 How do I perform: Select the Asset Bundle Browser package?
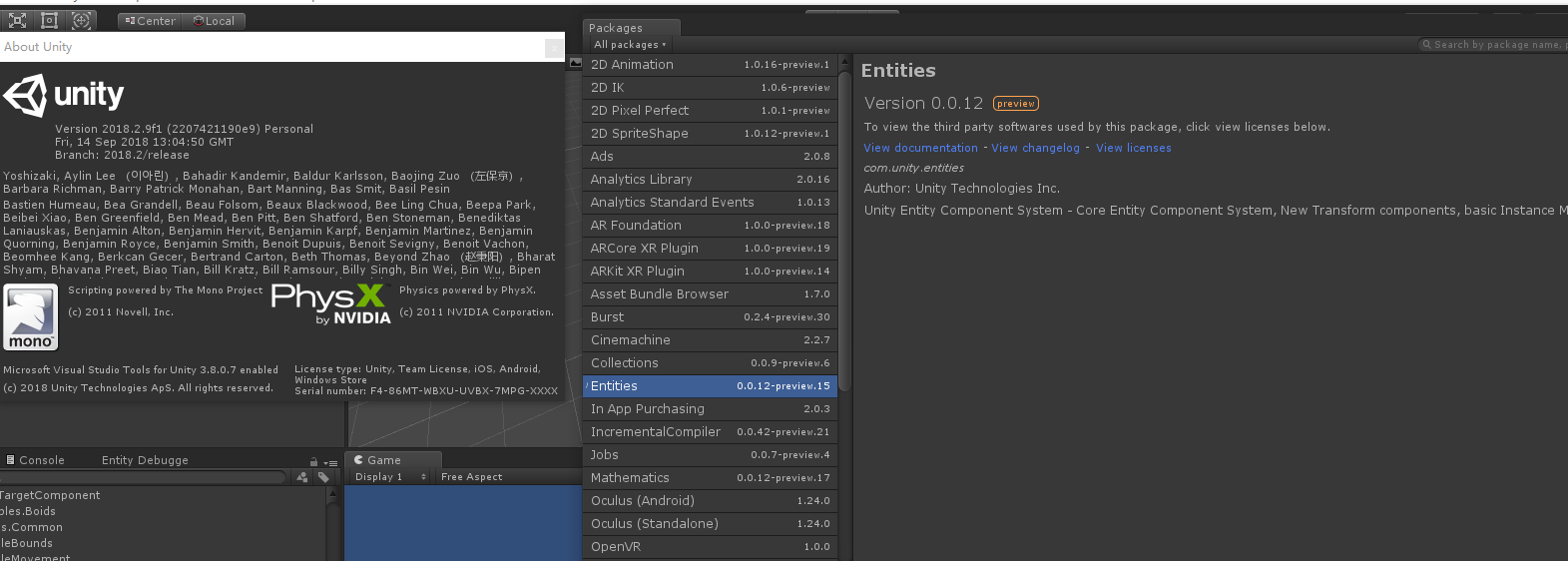[x=710, y=294]
